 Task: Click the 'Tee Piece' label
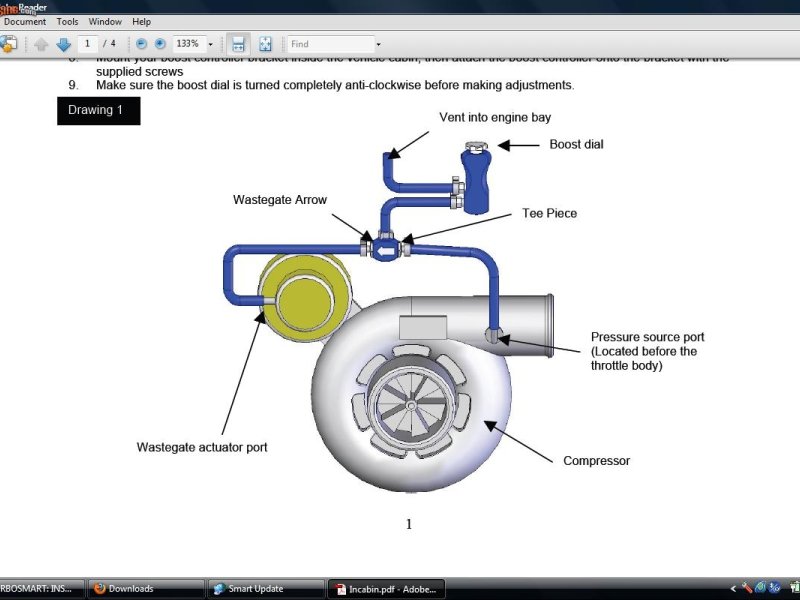pos(549,213)
